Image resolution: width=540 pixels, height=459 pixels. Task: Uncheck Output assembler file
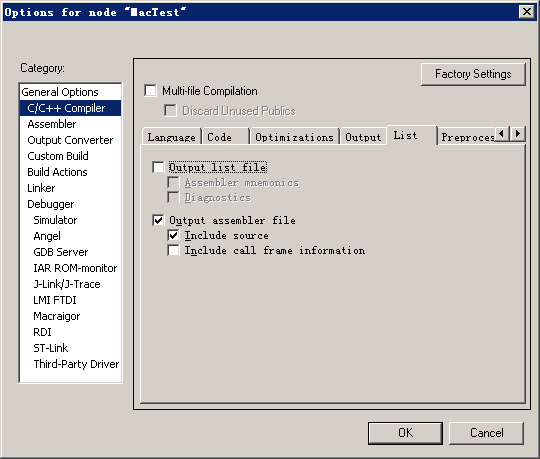click(x=158, y=220)
